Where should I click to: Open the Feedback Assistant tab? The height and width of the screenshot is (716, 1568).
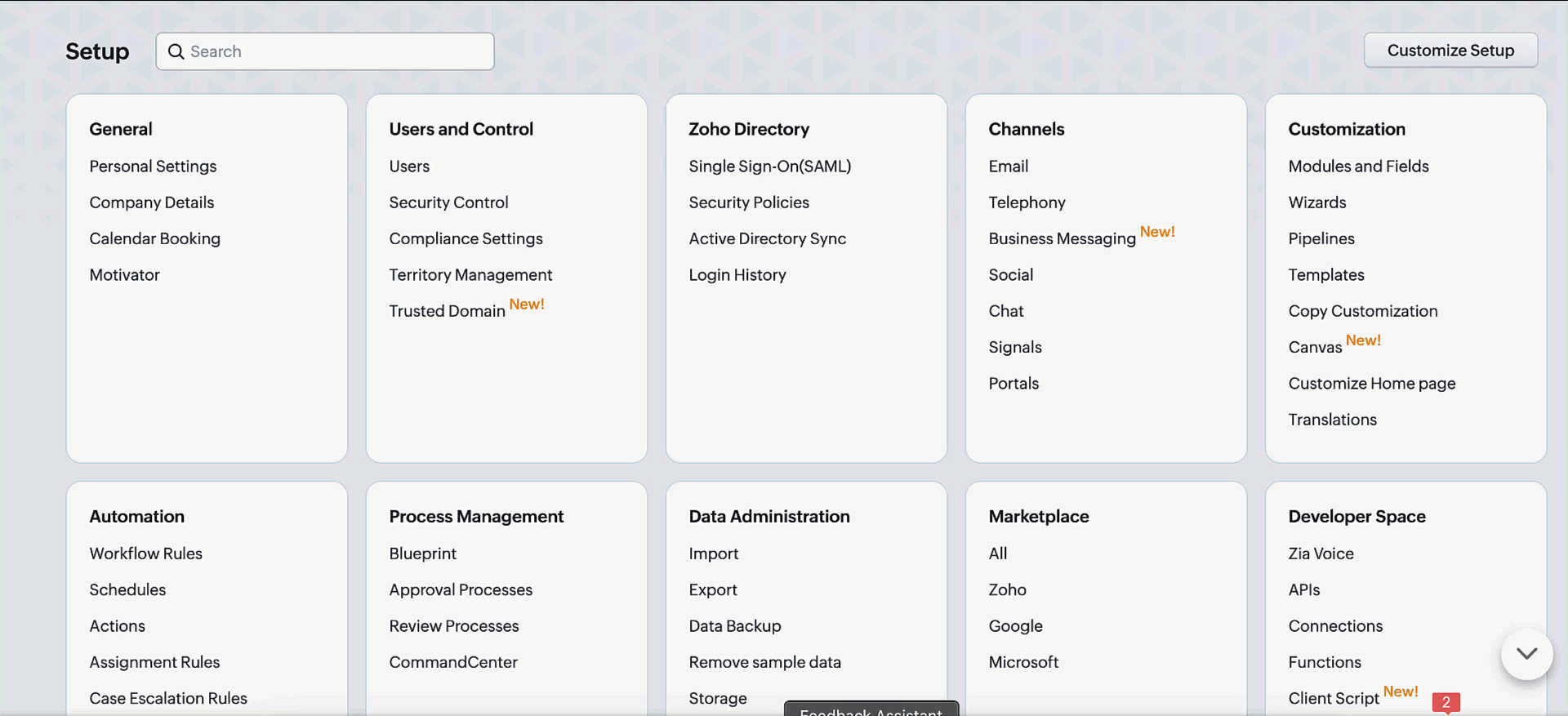871,709
